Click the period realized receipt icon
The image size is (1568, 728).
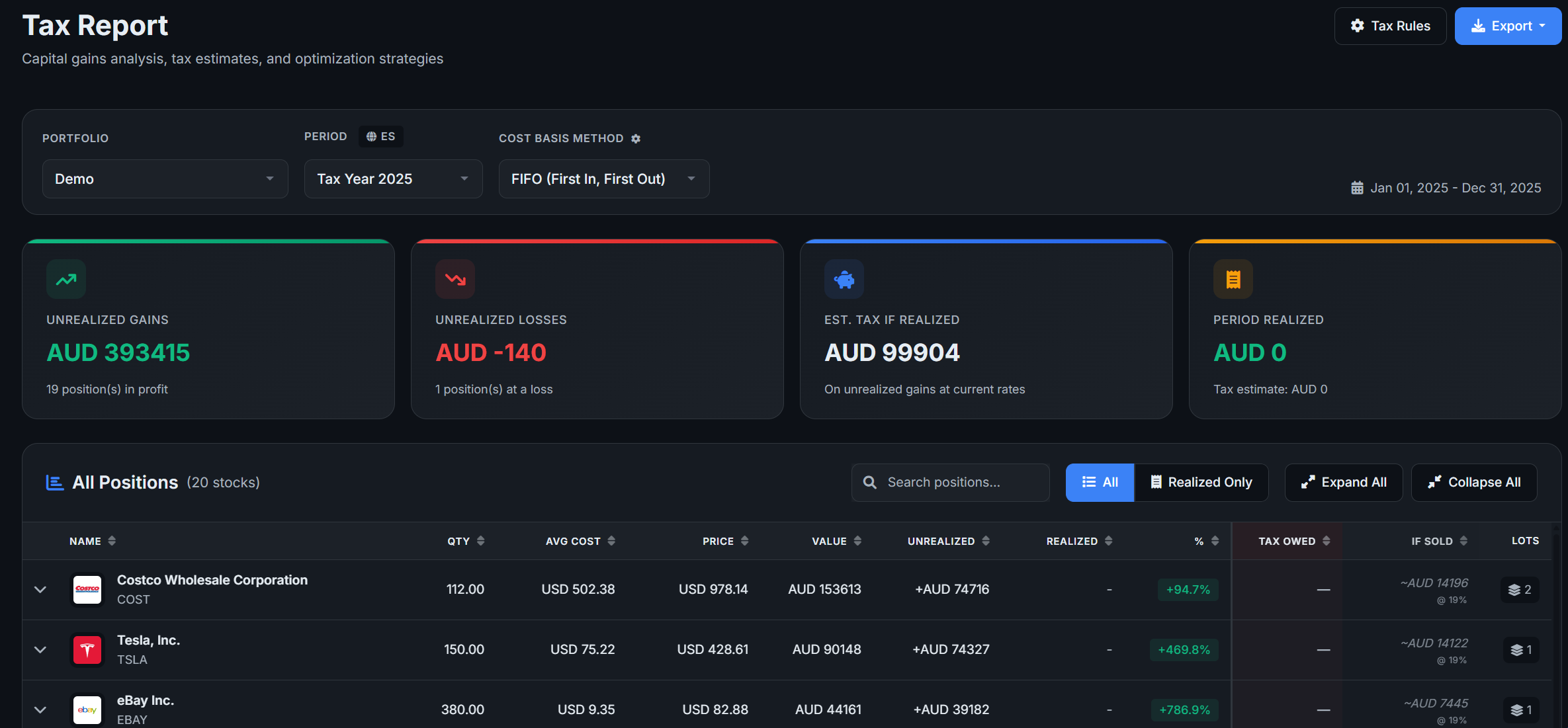pyautogui.click(x=1233, y=280)
